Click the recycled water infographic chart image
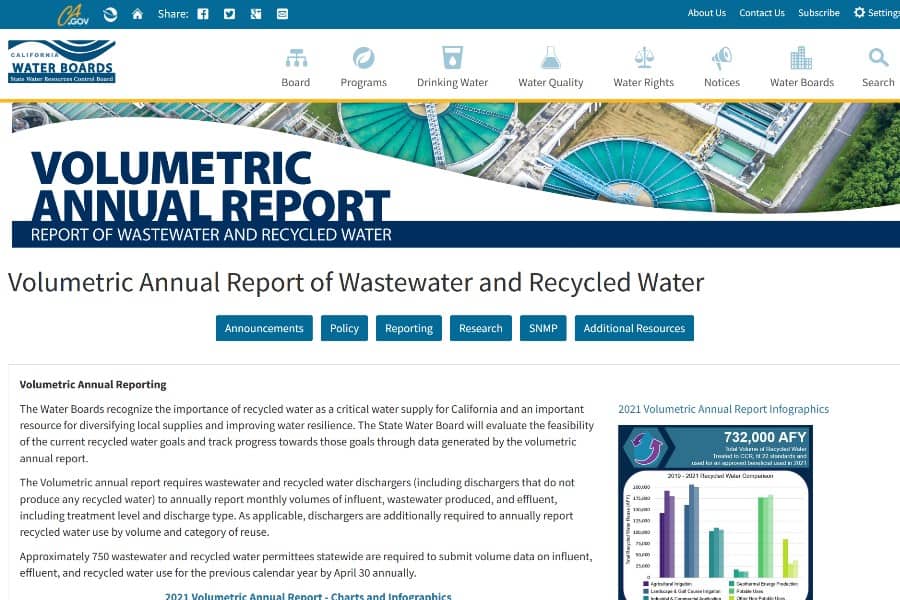This screenshot has height=600, width=900. point(715,510)
